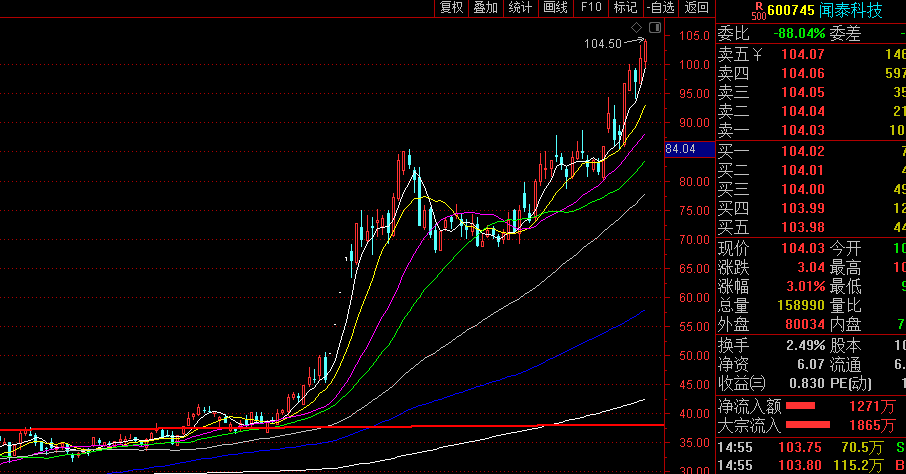
Task: Click the 总量 value 158990
Action: [x=801, y=306]
